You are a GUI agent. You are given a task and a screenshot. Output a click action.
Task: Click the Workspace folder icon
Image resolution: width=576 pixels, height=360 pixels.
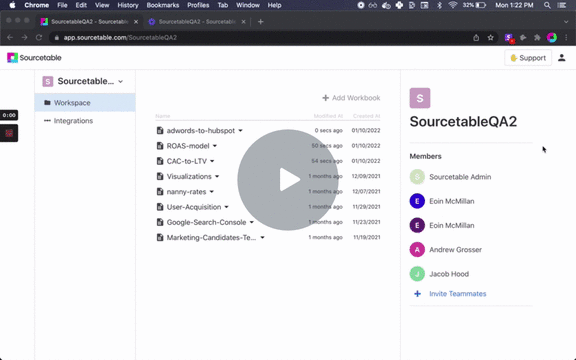[47, 102]
